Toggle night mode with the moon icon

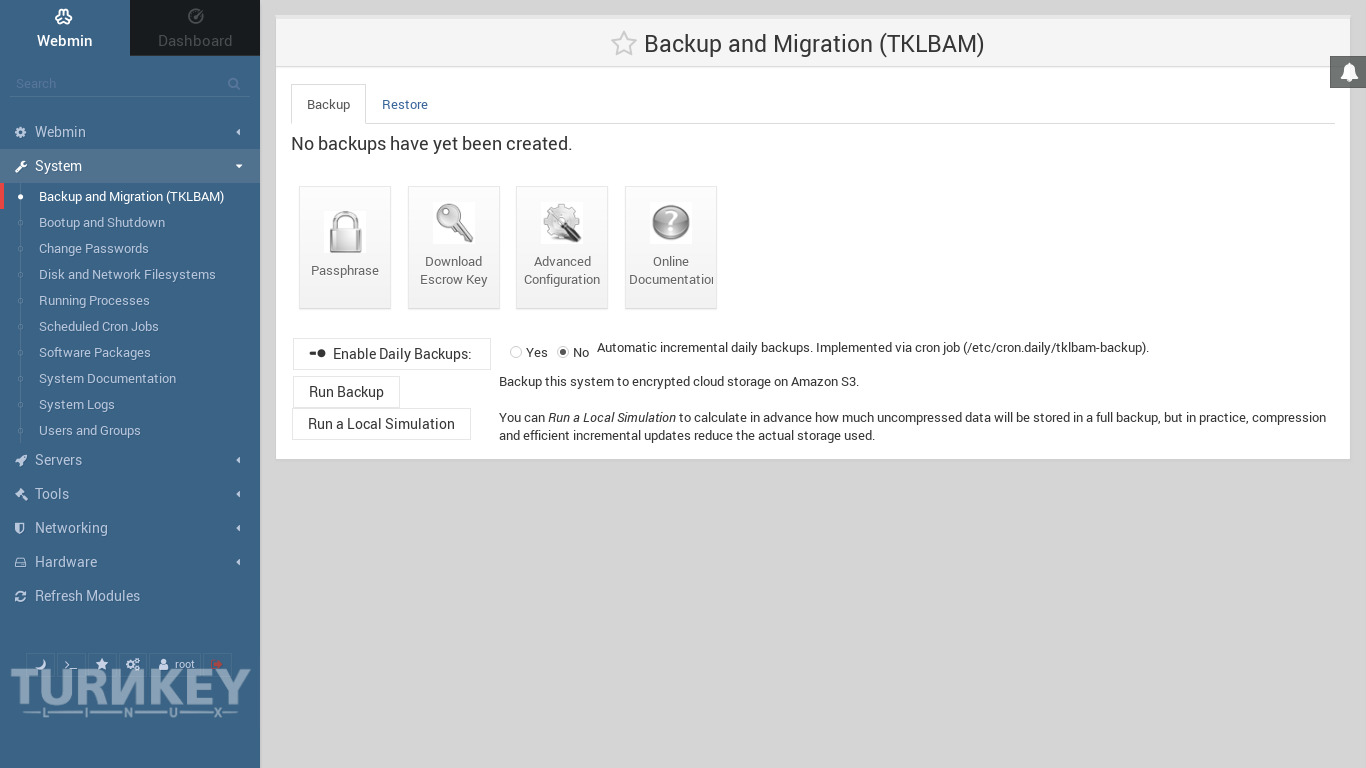coord(41,664)
